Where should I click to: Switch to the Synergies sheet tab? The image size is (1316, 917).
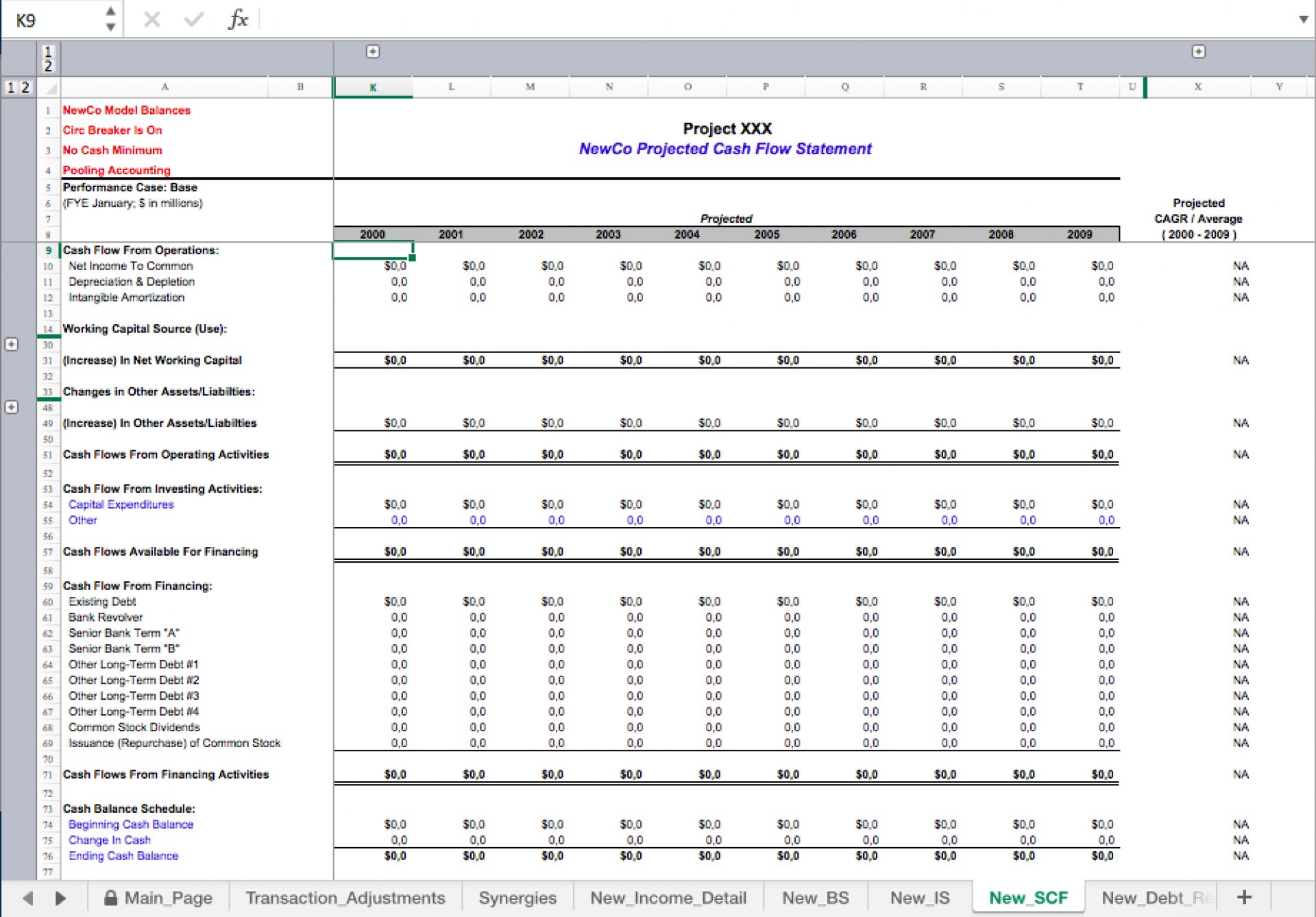coord(517,898)
